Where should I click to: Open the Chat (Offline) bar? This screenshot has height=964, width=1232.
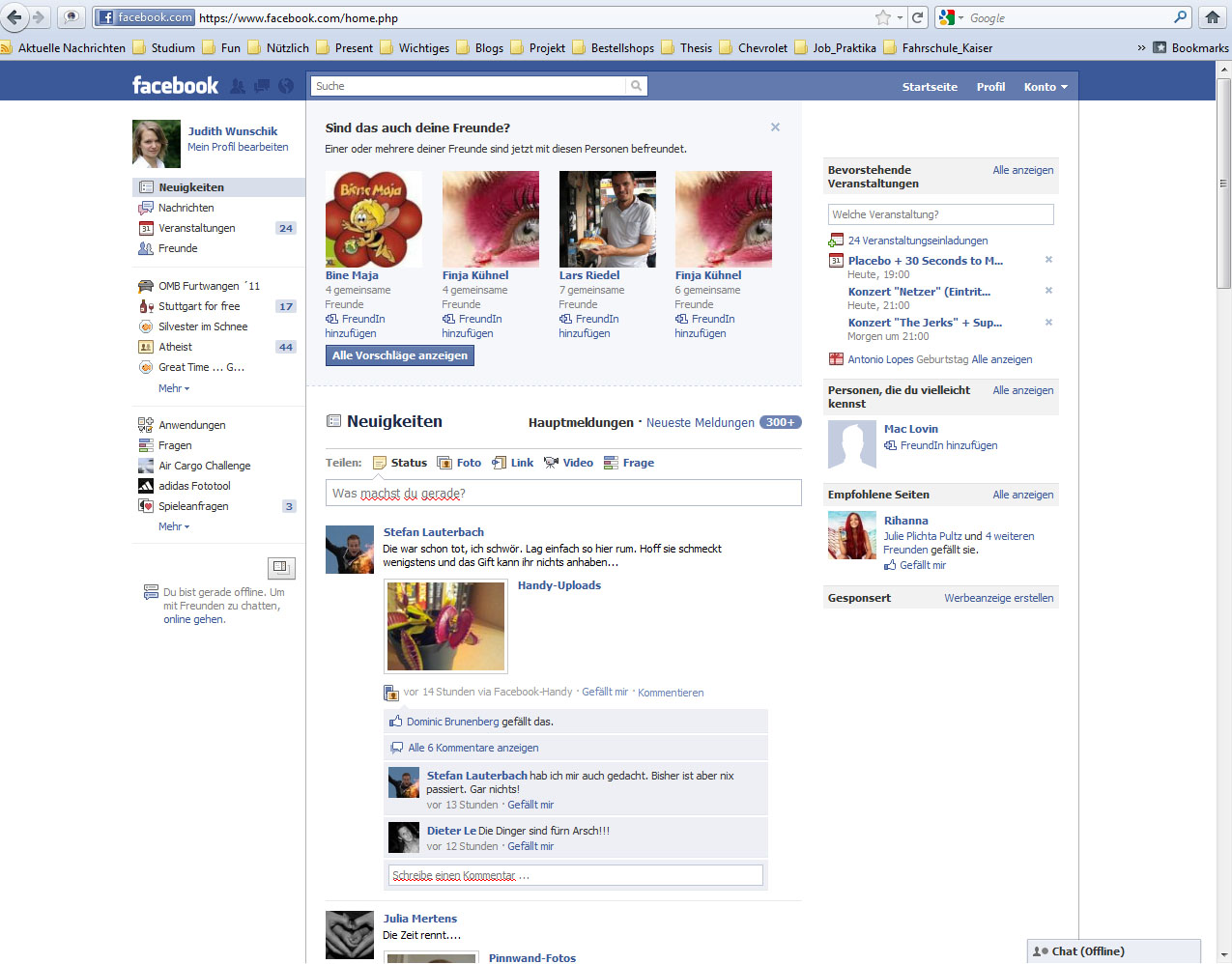point(1113,951)
